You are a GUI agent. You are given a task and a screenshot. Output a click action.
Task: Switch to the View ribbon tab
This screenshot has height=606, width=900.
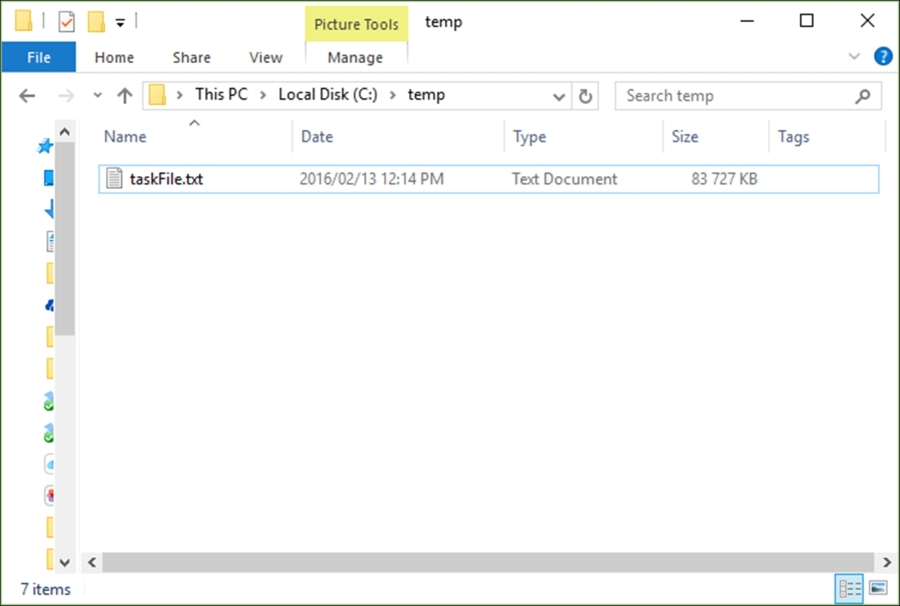pos(266,57)
